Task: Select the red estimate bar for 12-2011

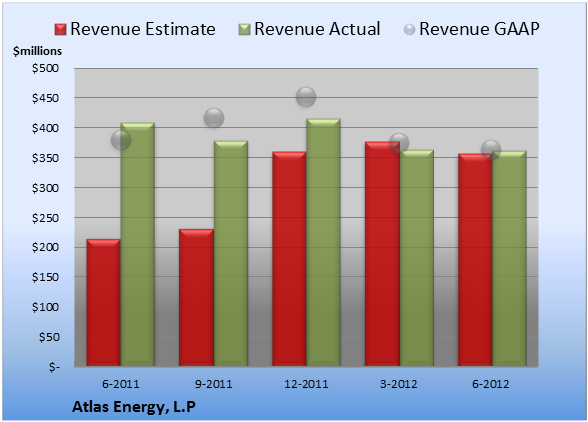Action: click(289, 259)
